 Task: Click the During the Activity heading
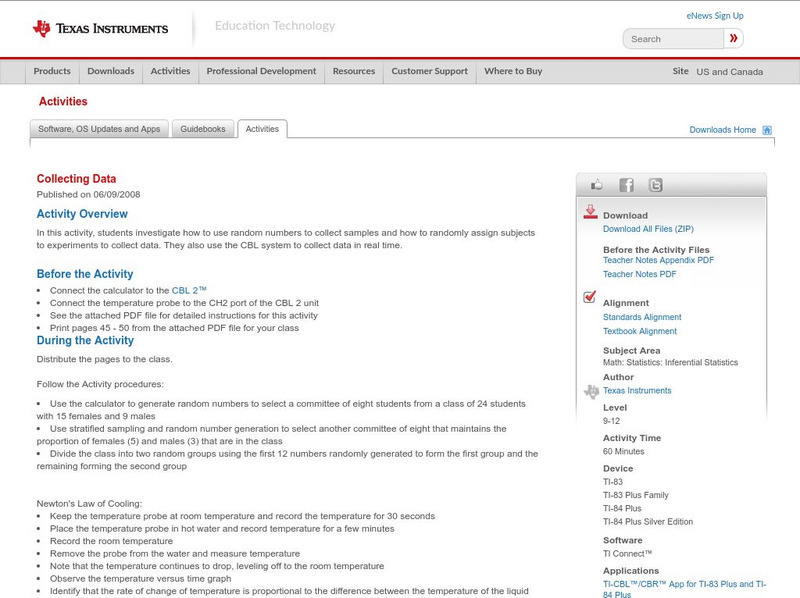coord(85,341)
